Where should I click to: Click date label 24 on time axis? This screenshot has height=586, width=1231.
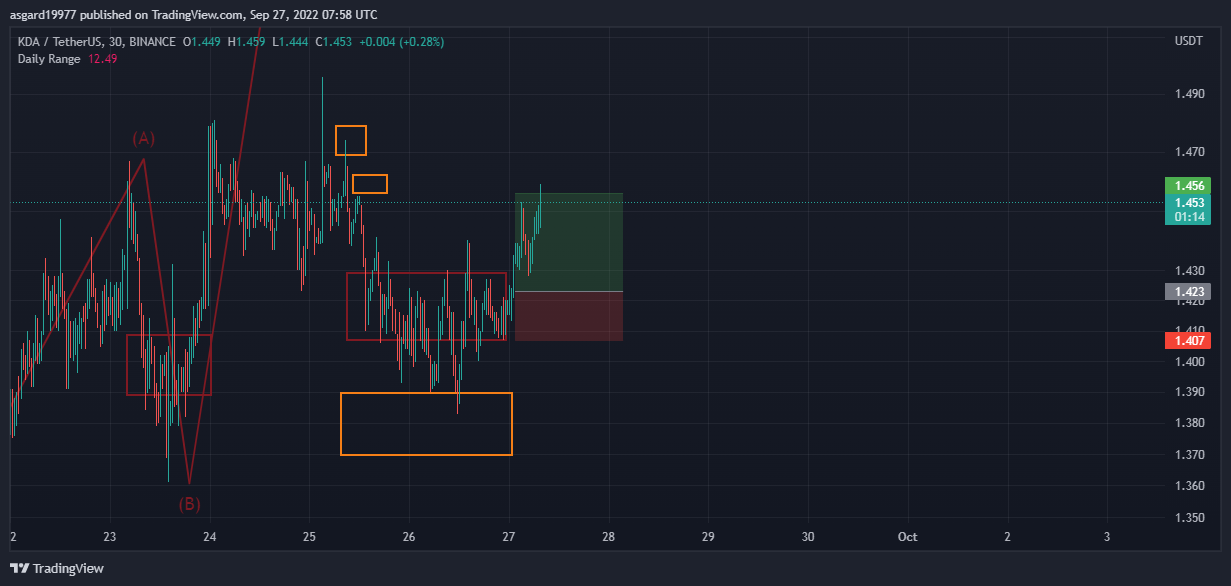tap(210, 537)
